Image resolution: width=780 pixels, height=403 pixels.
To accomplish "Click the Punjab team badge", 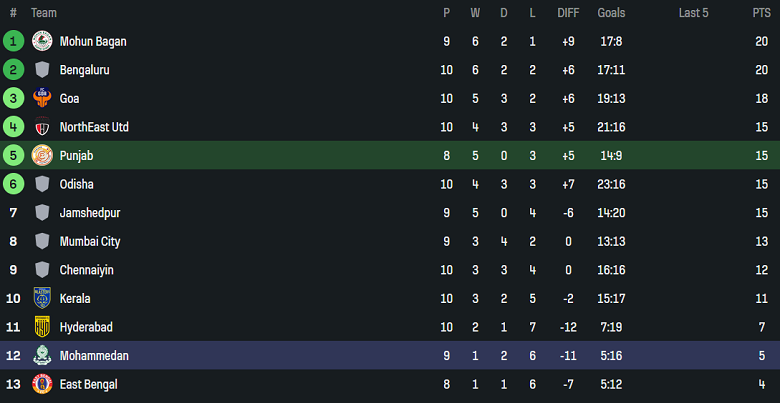I will [x=42, y=155].
